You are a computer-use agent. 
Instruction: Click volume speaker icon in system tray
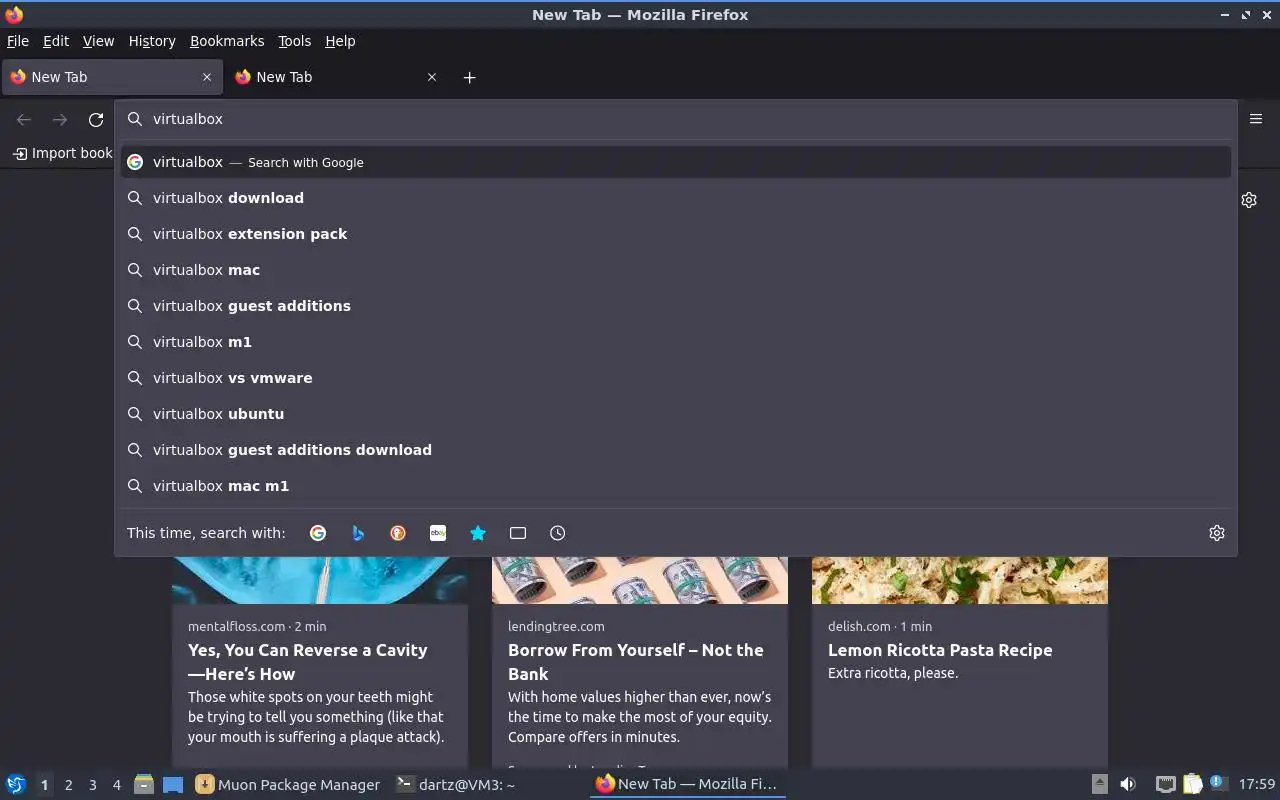(1128, 785)
